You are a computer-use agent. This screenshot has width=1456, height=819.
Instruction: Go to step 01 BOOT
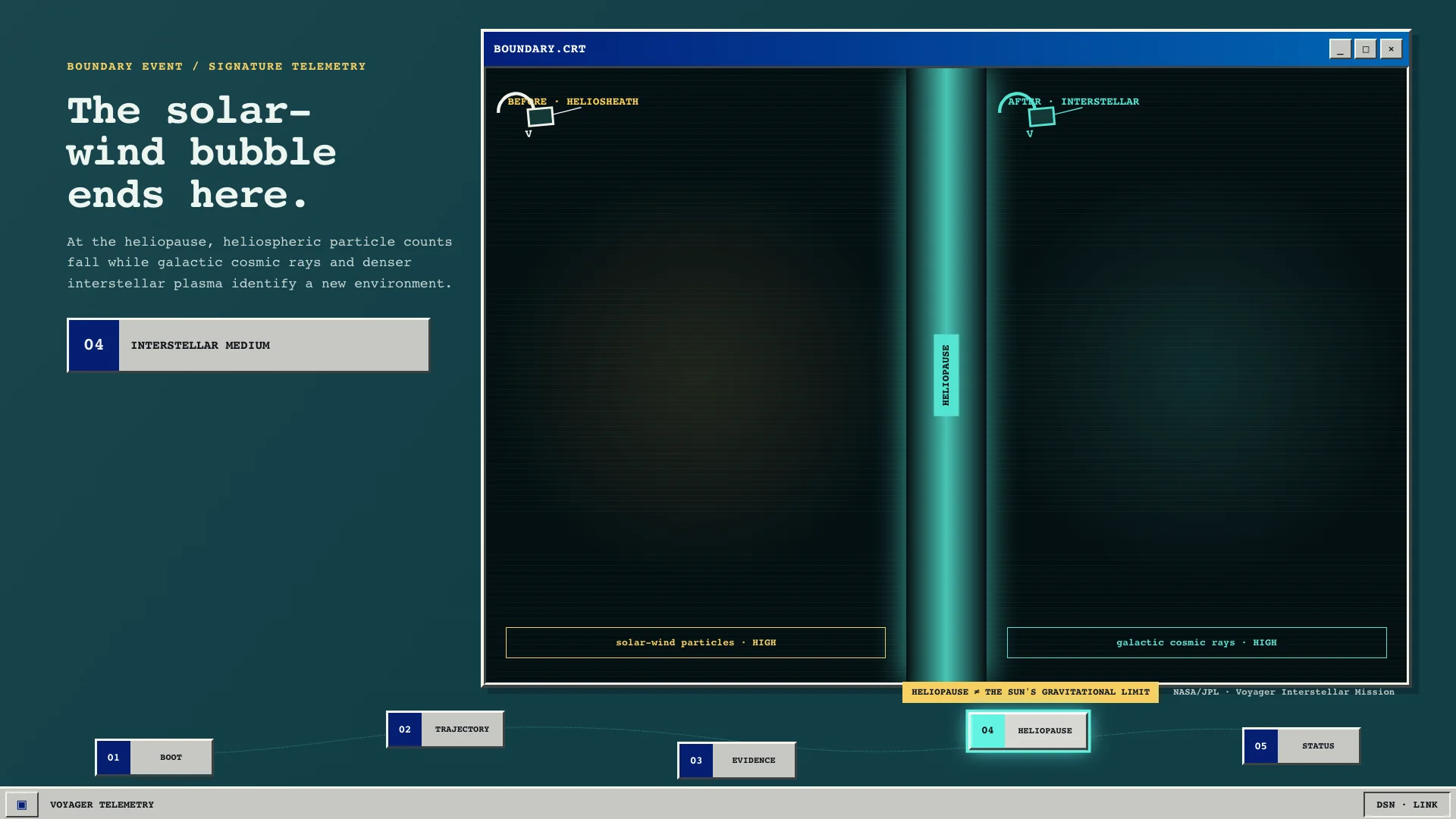[x=154, y=758]
